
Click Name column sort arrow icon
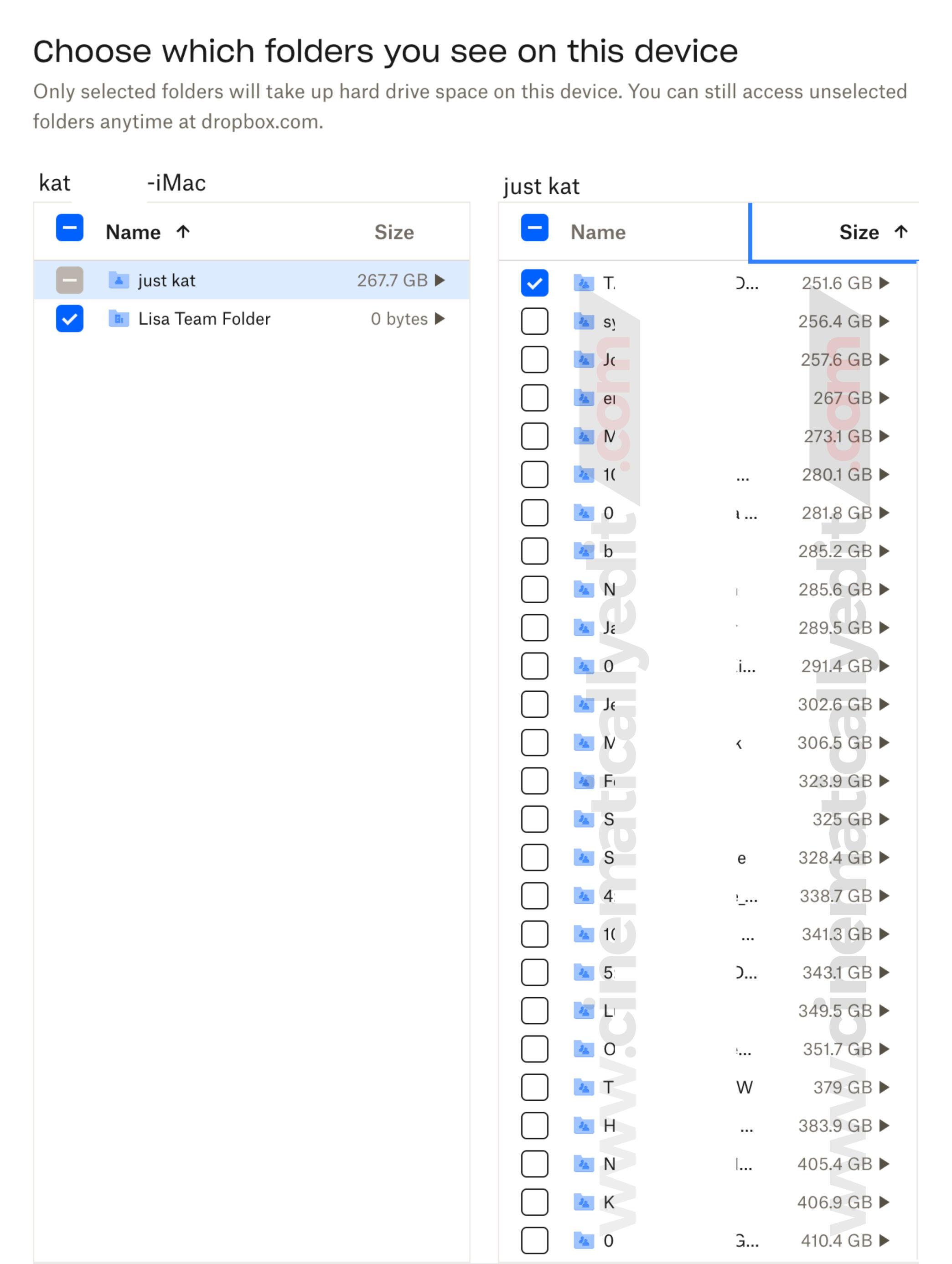(x=183, y=232)
